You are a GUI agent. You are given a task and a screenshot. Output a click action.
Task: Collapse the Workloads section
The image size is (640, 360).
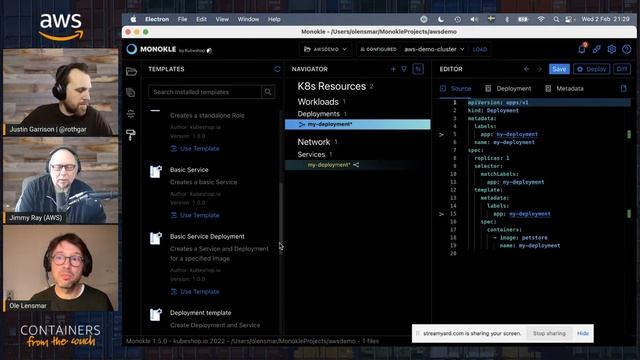click(x=318, y=102)
